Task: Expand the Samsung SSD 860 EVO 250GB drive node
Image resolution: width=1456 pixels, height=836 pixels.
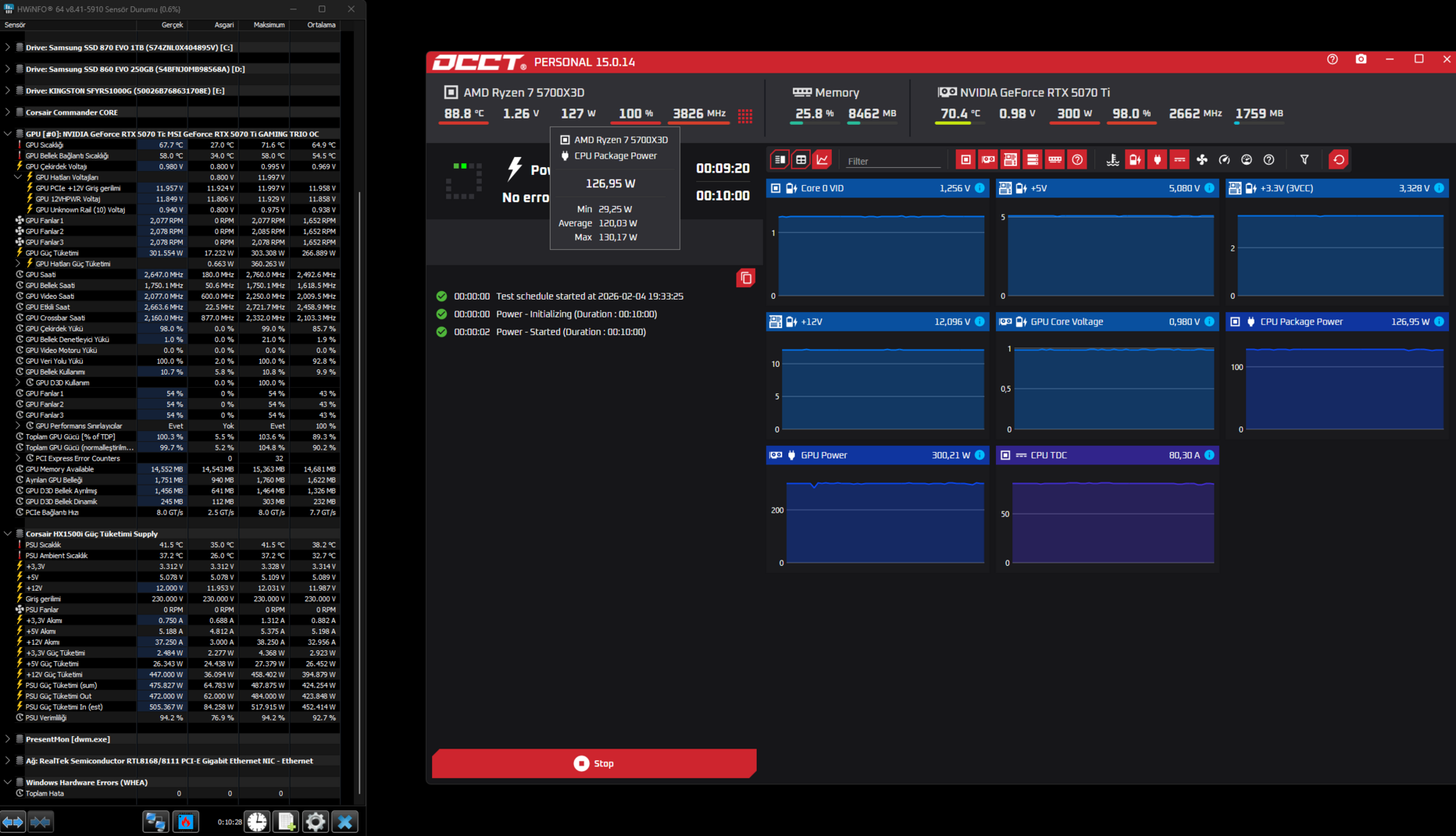Action: [8, 69]
